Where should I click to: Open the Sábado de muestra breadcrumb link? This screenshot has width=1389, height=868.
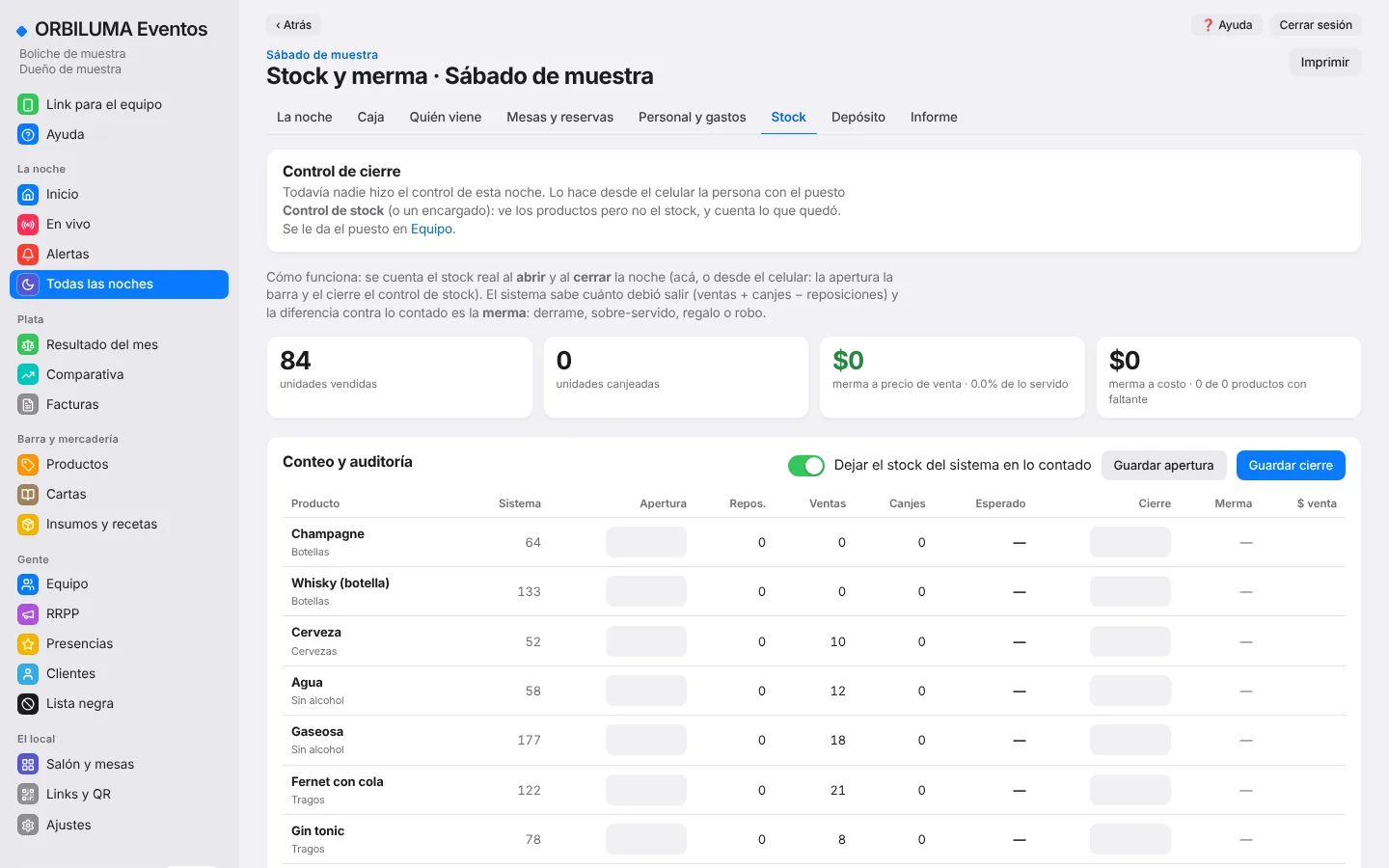tap(322, 55)
